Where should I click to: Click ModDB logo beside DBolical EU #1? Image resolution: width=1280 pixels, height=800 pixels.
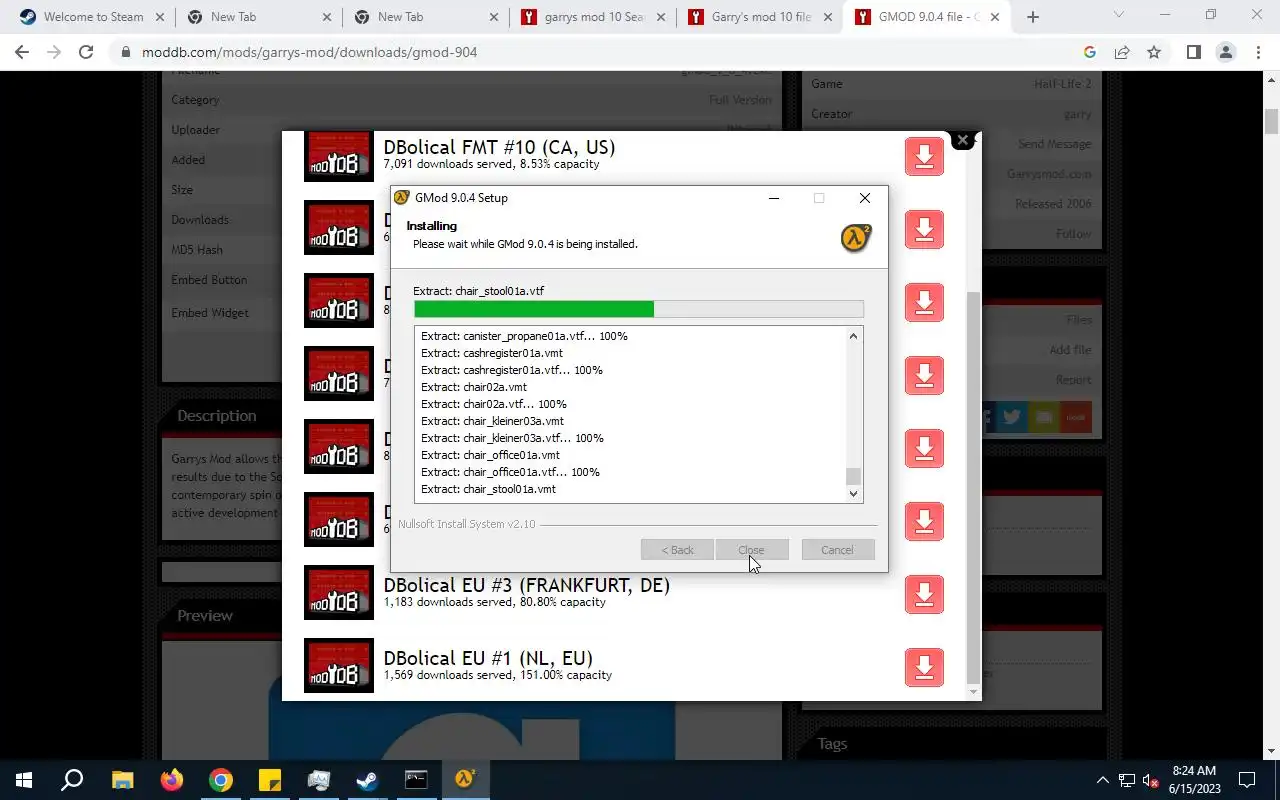point(339,666)
